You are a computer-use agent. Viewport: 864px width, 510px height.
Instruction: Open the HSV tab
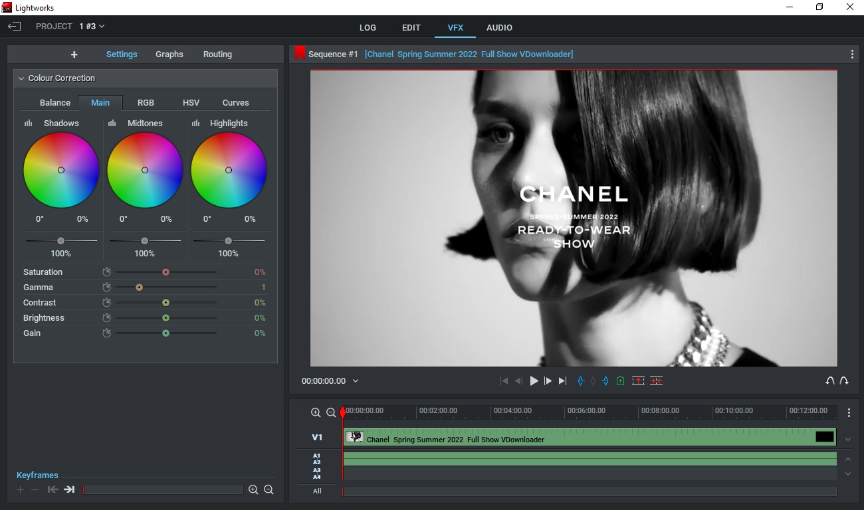tap(191, 102)
